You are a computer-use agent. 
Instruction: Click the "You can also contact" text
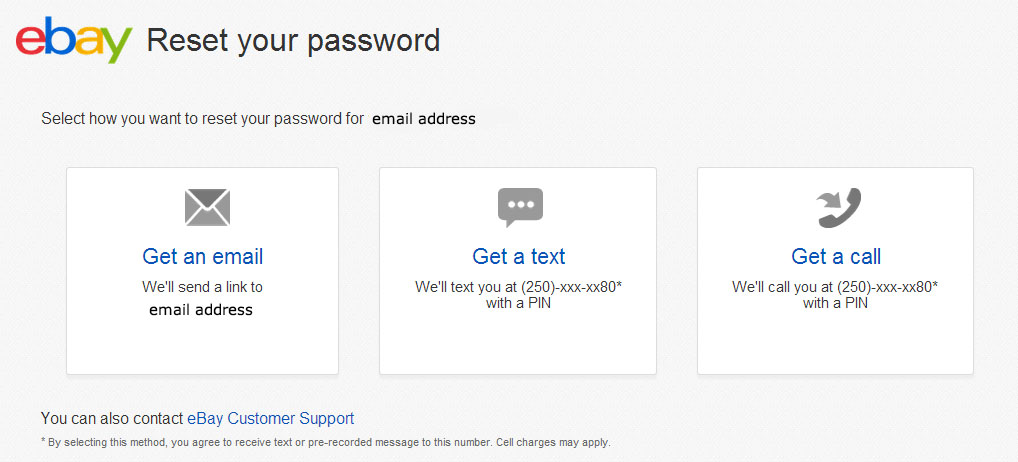coord(112,419)
